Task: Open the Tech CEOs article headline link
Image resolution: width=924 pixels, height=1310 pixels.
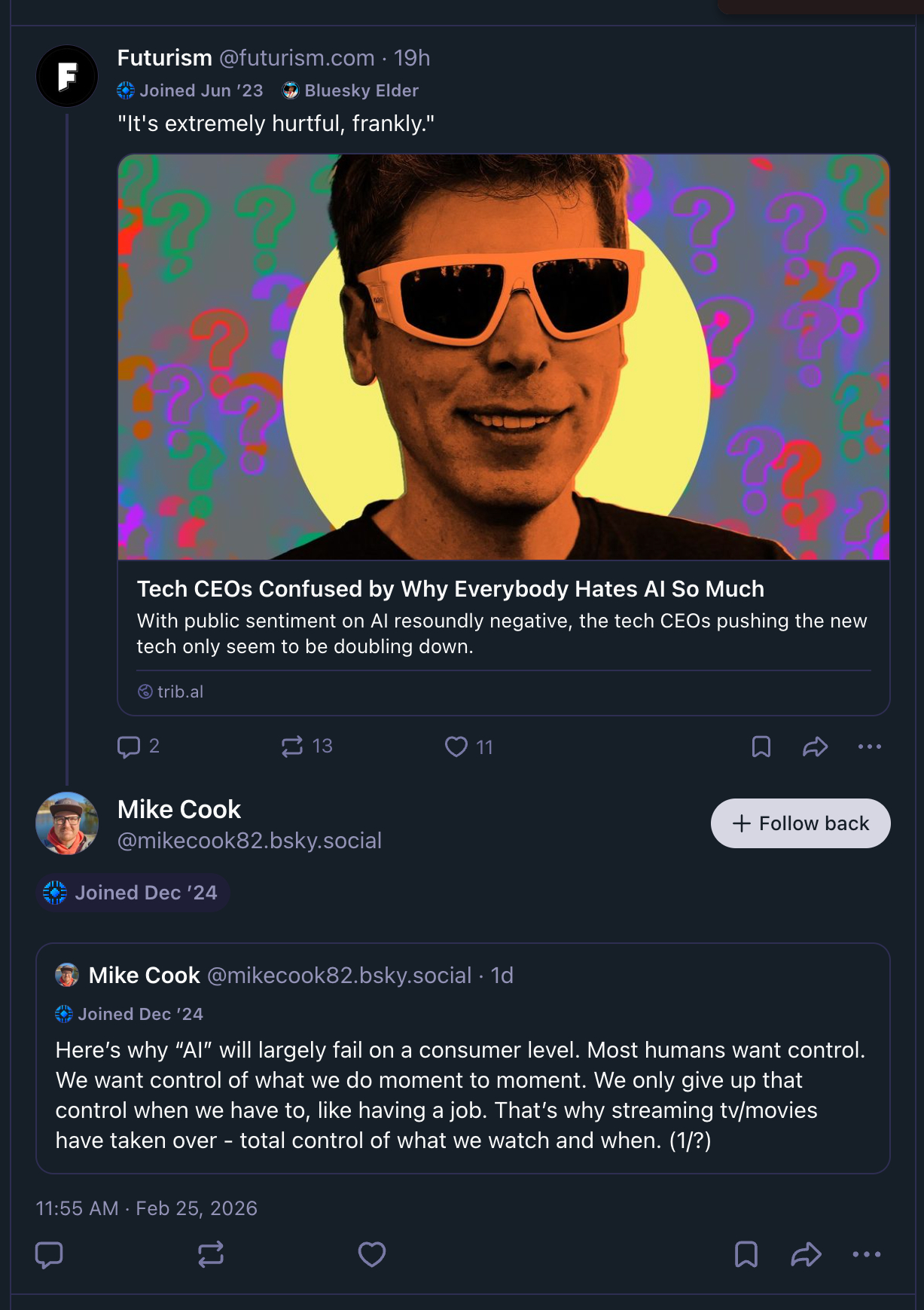Action: click(x=450, y=589)
